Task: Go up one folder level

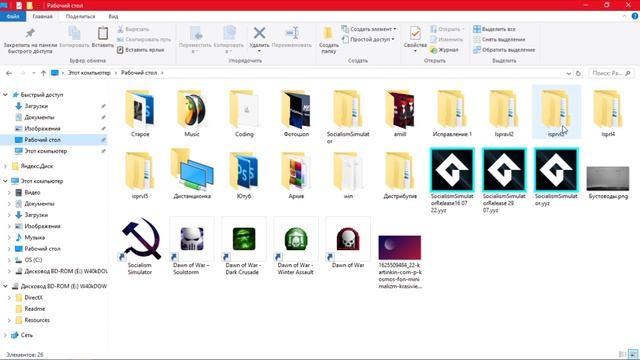Action: (43, 73)
